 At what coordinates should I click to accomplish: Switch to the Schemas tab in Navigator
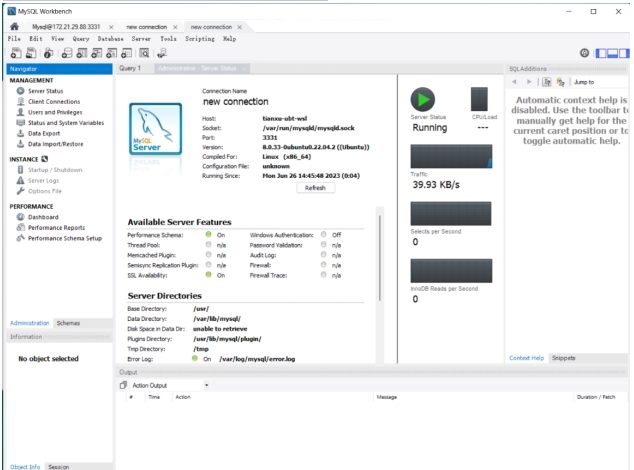(x=68, y=323)
